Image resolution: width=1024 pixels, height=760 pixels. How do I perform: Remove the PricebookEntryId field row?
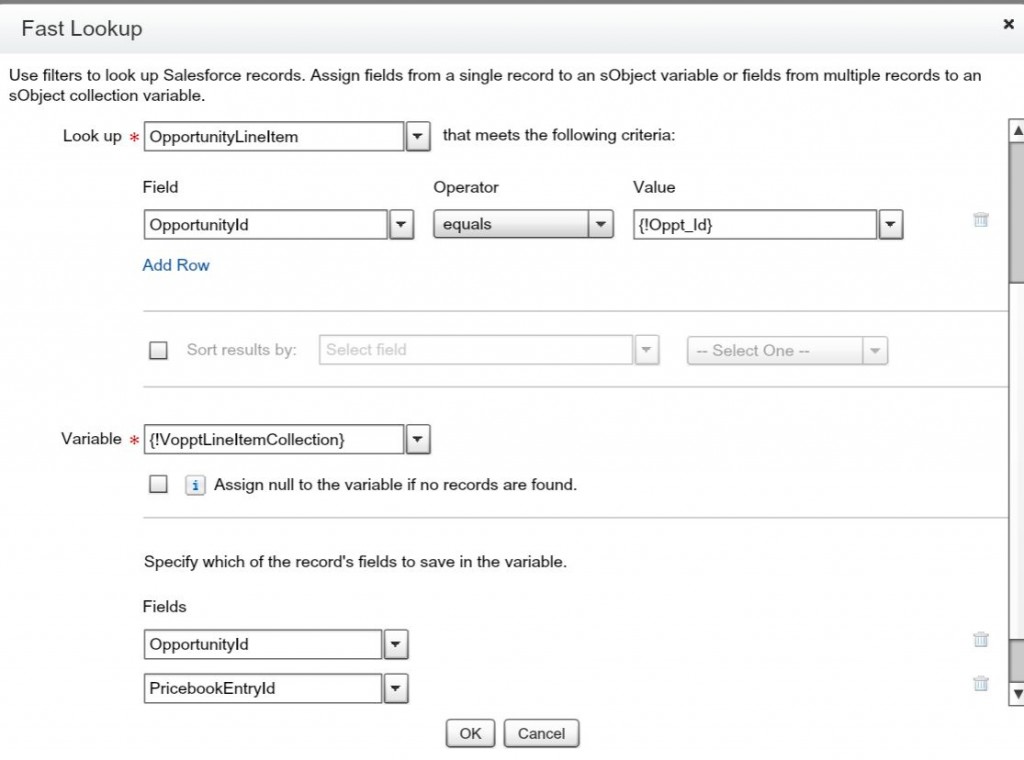[x=980, y=684]
